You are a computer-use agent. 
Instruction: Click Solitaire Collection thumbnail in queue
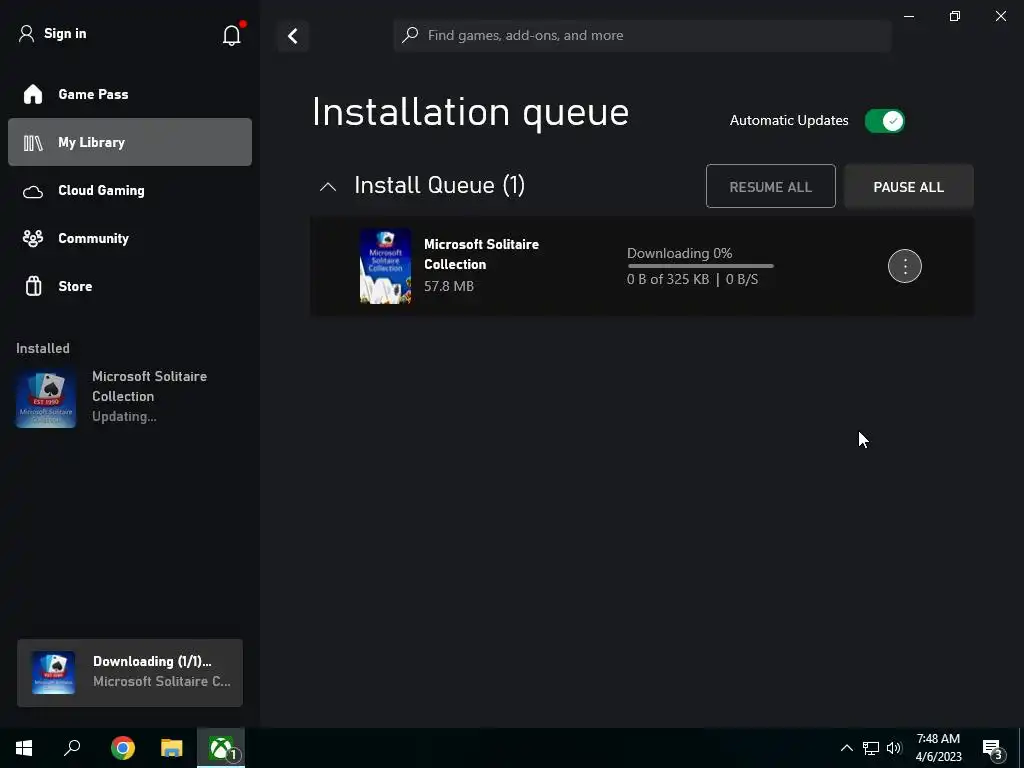[x=385, y=266]
